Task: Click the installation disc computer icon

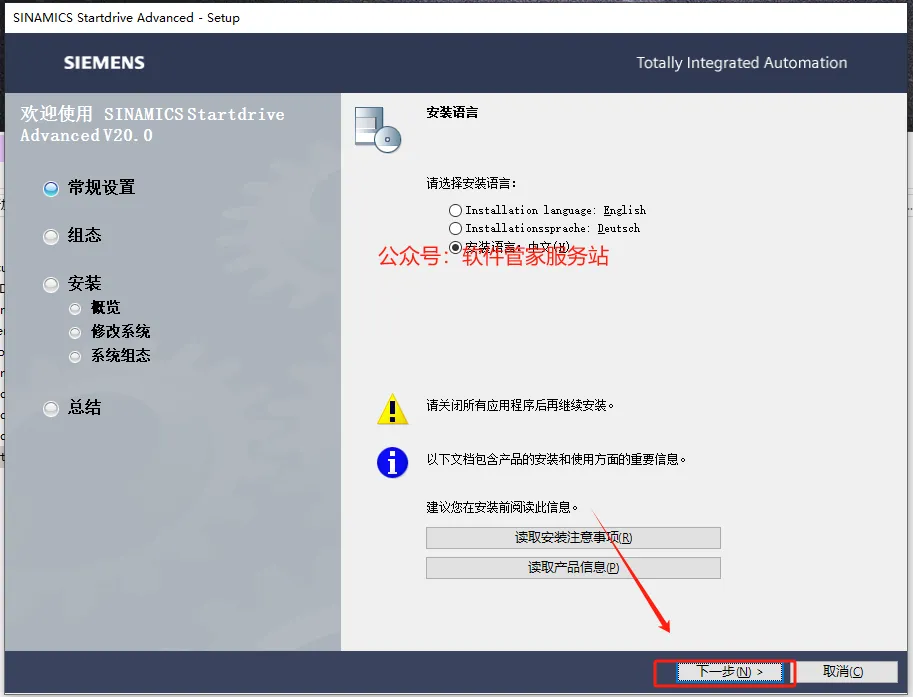Action: tap(378, 129)
